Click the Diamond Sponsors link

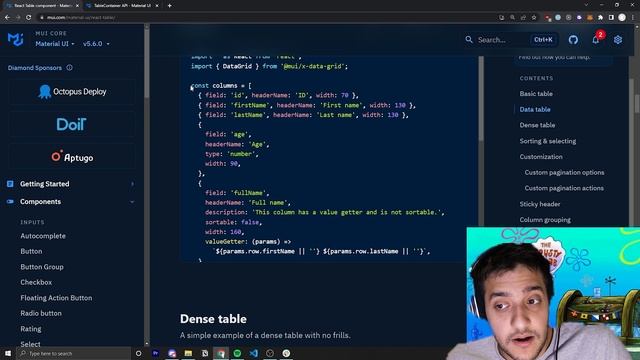[x=35, y=68]
